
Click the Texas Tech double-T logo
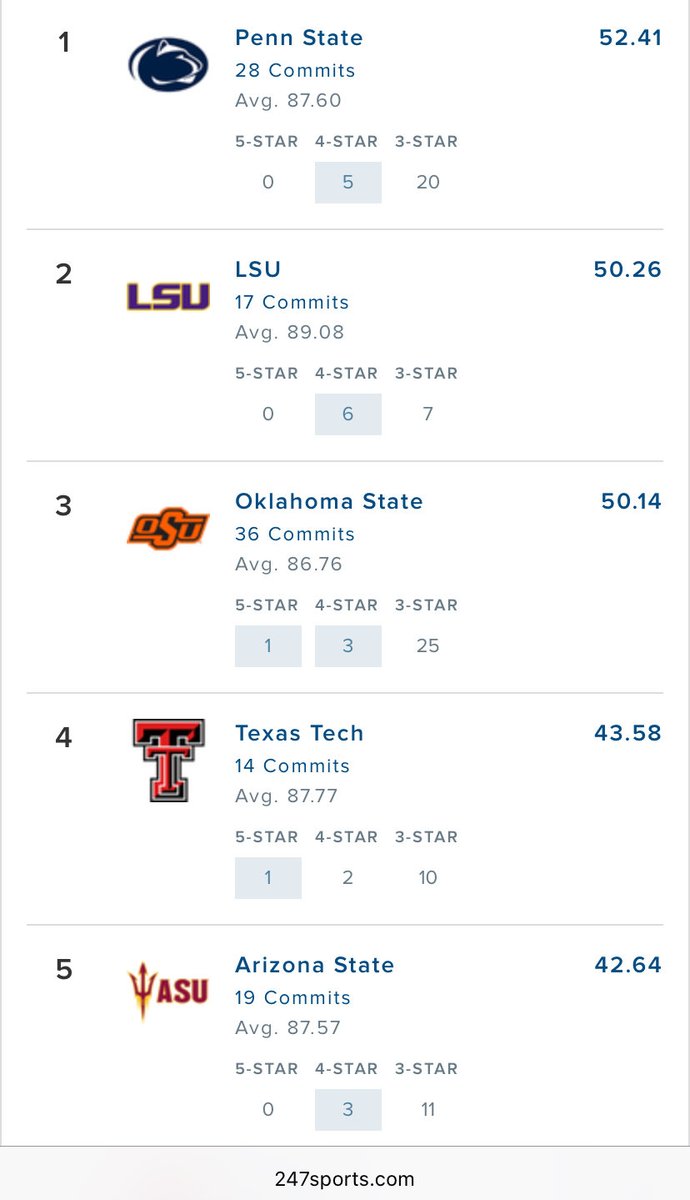[x=168, y=760]
